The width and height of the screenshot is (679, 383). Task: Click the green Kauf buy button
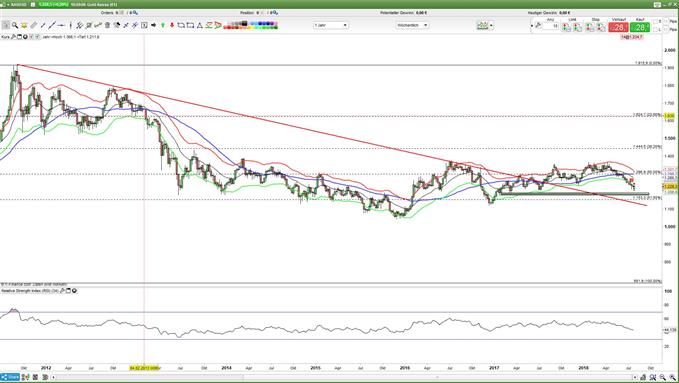tap(640, 27)
